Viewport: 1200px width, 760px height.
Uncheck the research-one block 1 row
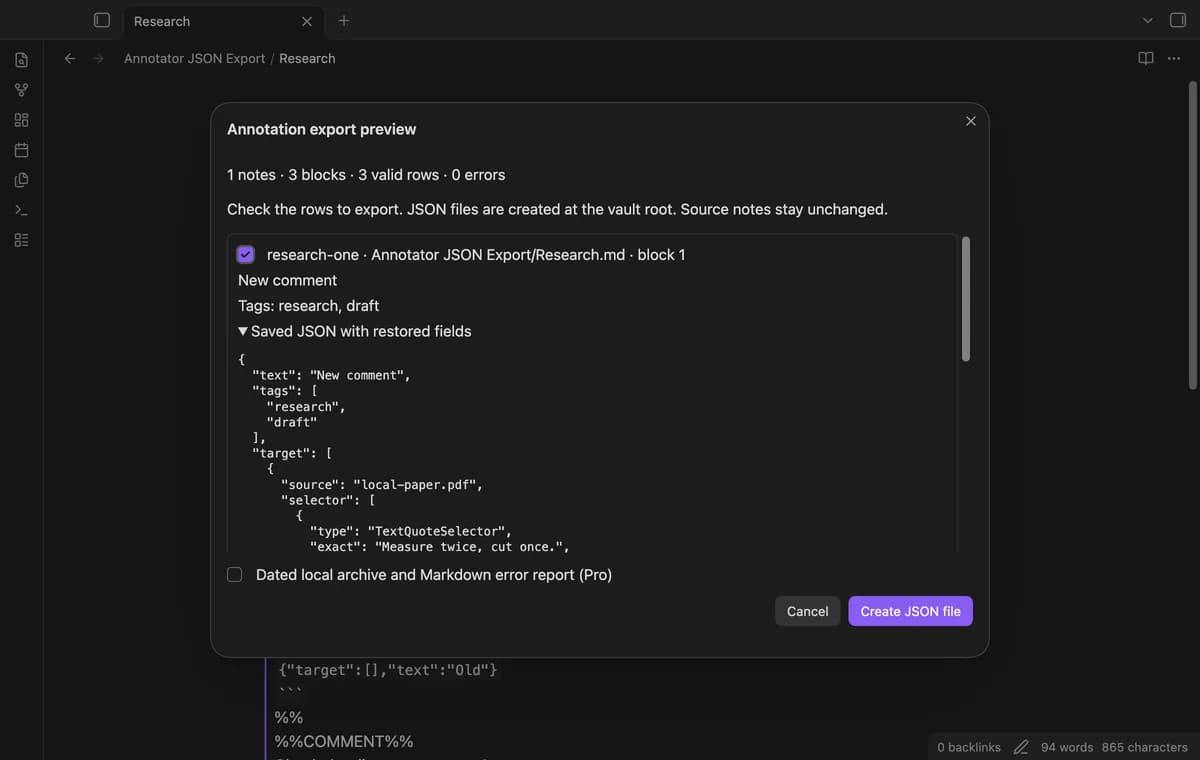pos(246,254)
